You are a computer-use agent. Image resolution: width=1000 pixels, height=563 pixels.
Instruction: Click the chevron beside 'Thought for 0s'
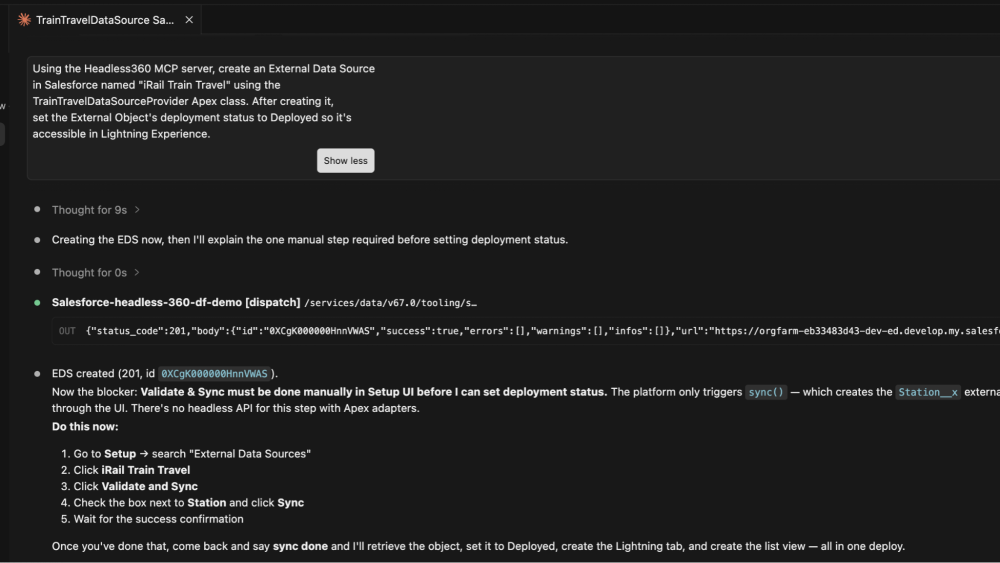click(x=137, y=272)
